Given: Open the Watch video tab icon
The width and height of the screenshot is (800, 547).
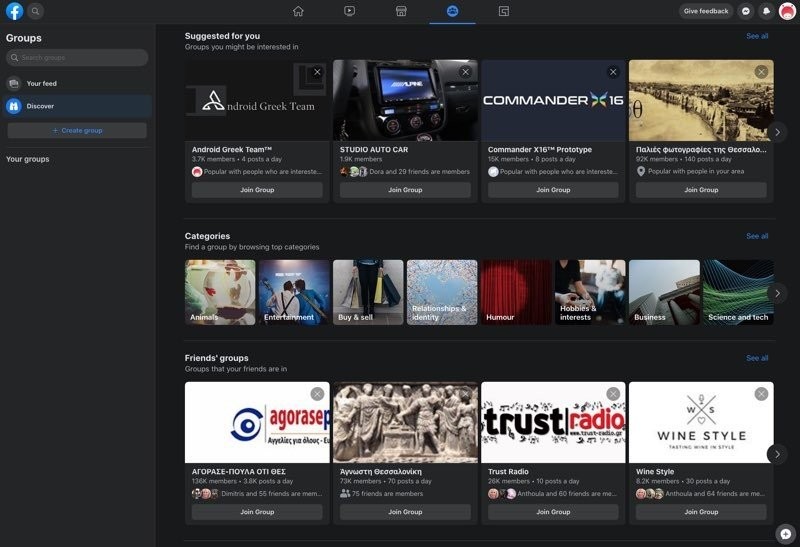Looking at the screenshot, I should [x=349, y=11].
